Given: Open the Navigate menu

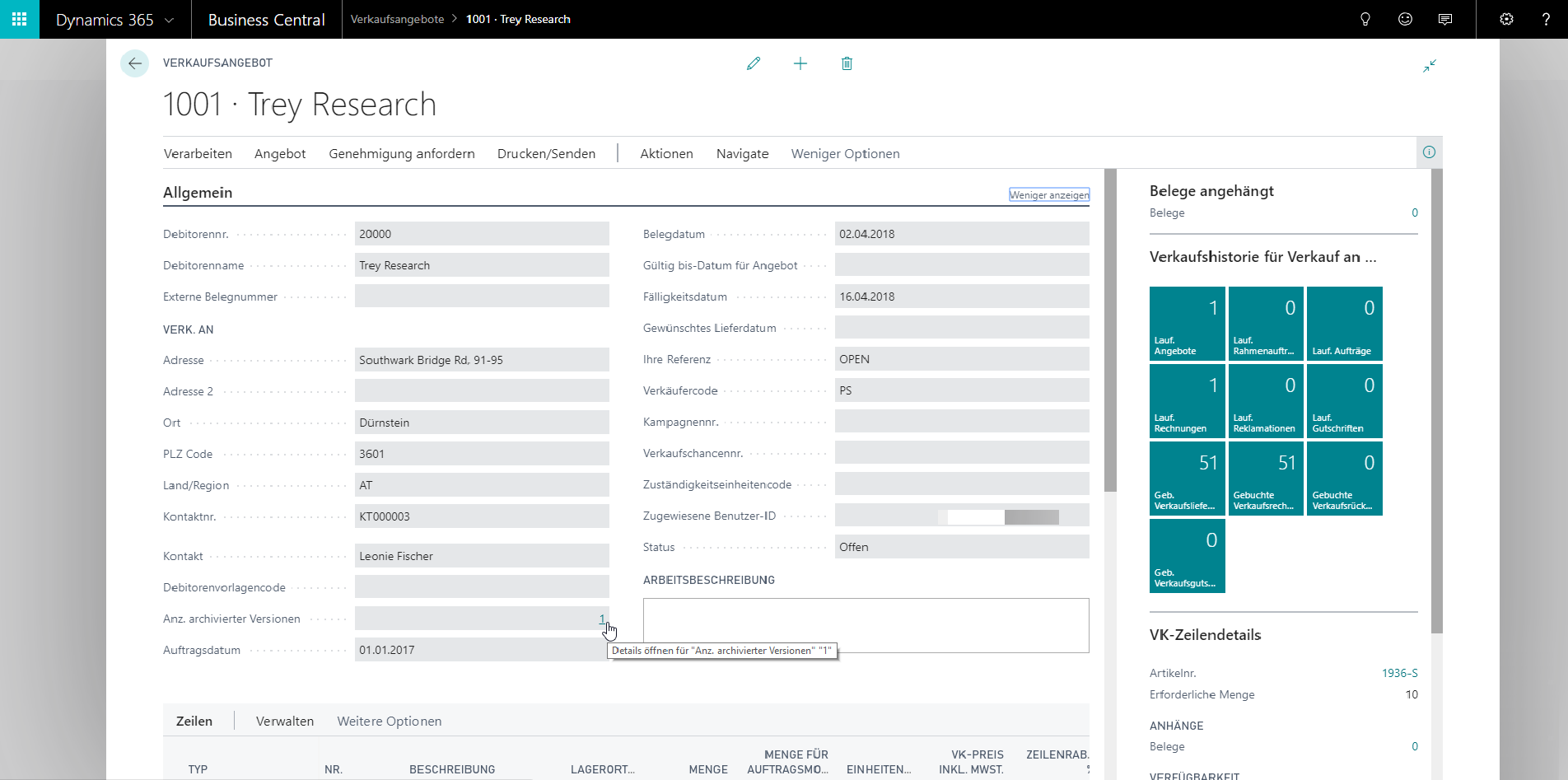Looking at the screenshot, I should pos(742,153).
